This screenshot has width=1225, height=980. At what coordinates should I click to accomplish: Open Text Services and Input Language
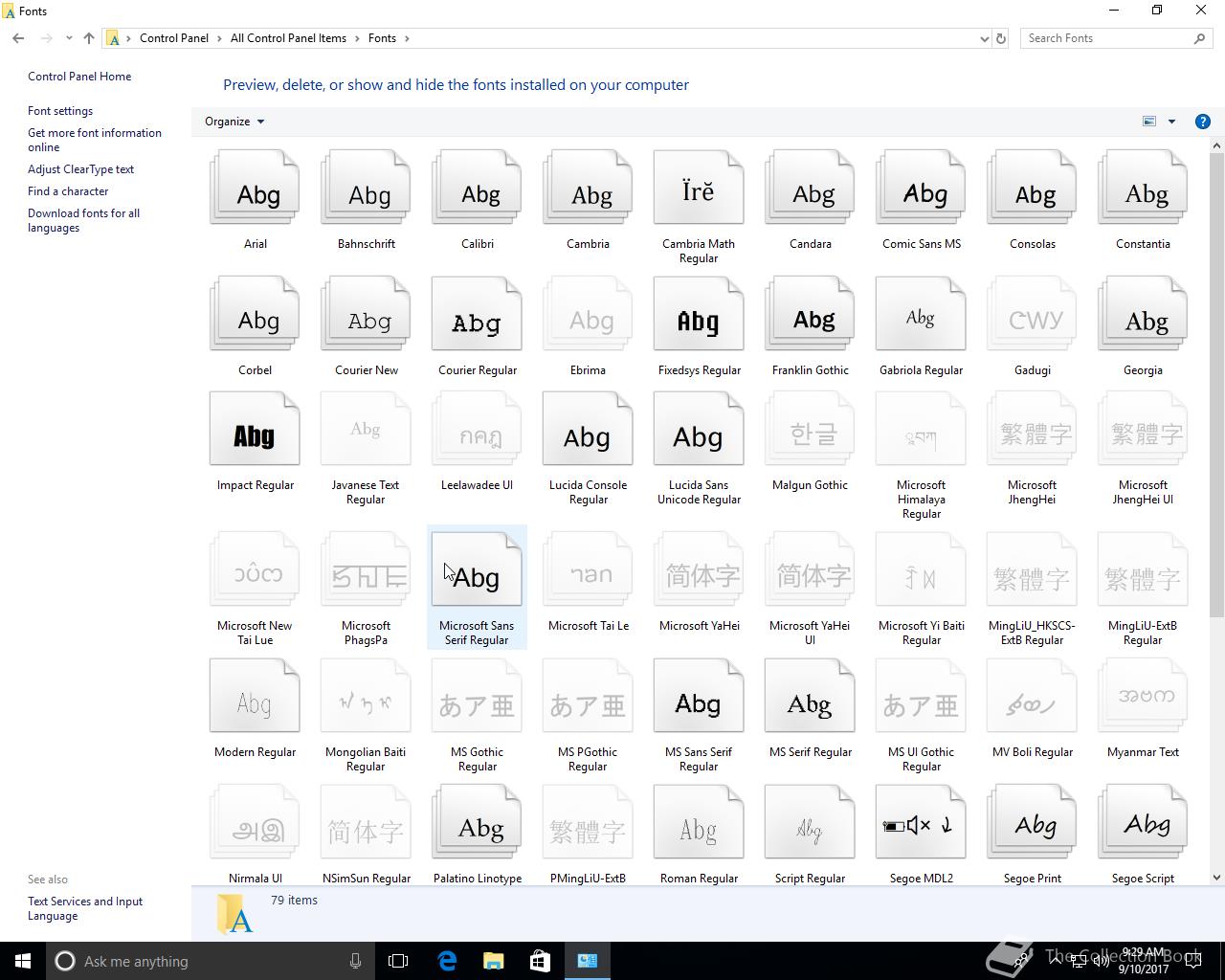coord(85,908)
